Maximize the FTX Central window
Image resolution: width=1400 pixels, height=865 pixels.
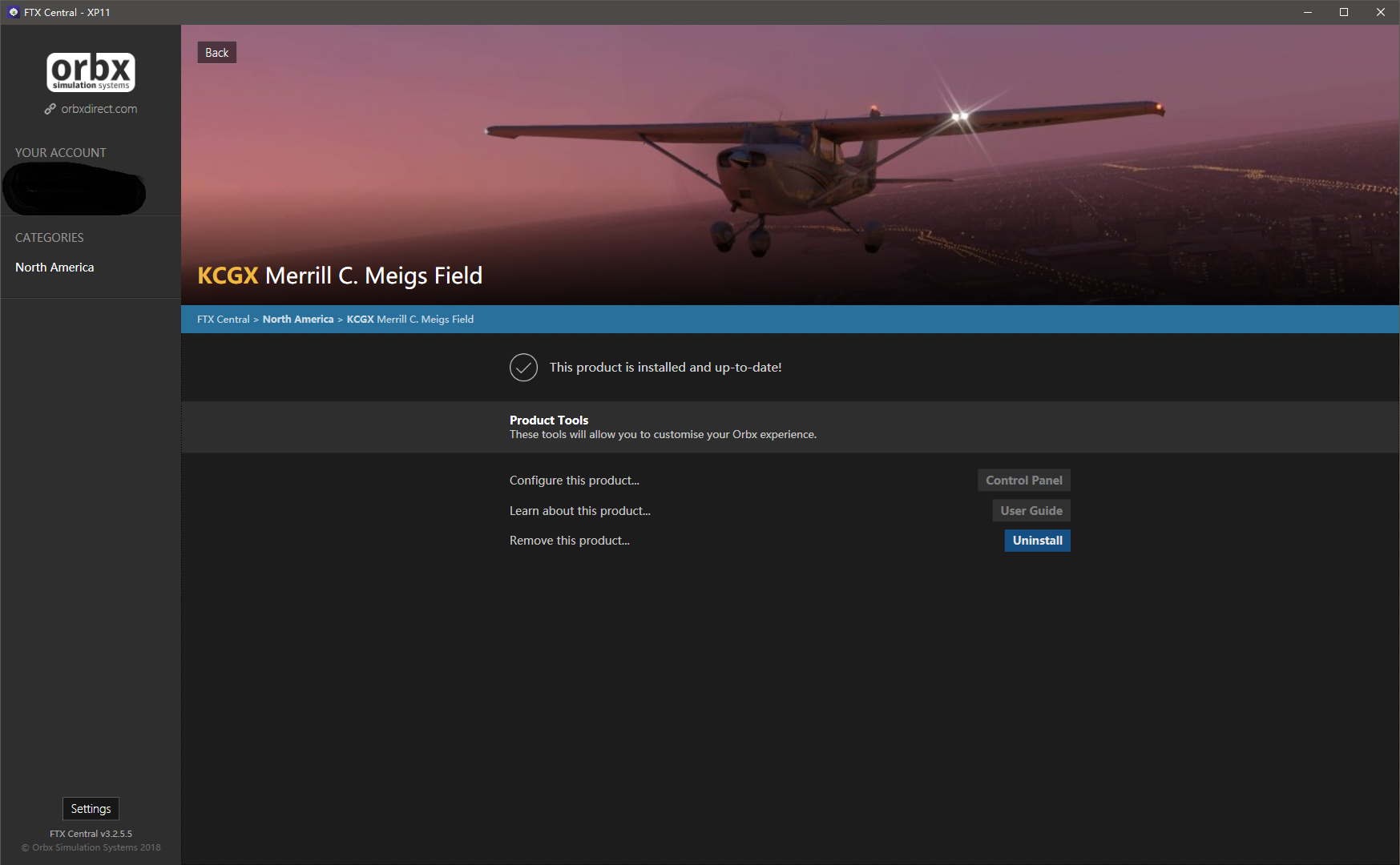coord(1344,12)
